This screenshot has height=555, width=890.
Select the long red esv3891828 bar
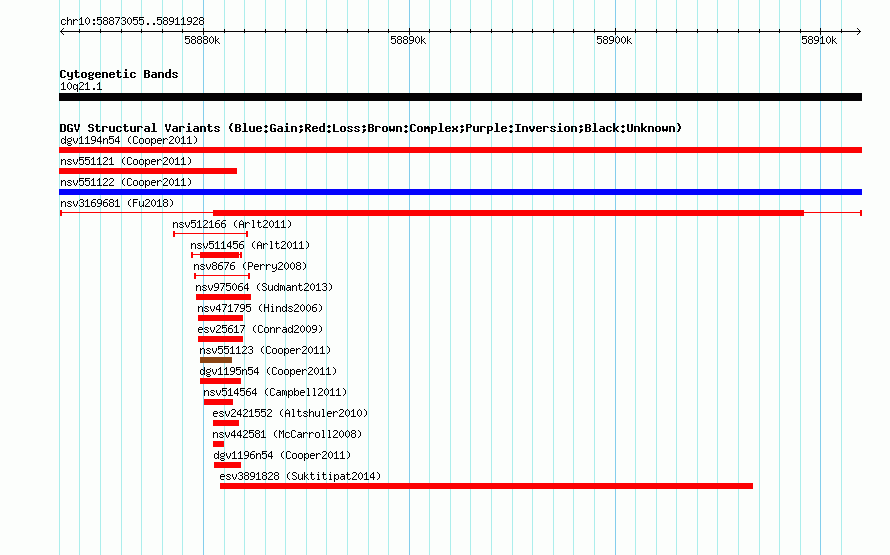point(486,486)
